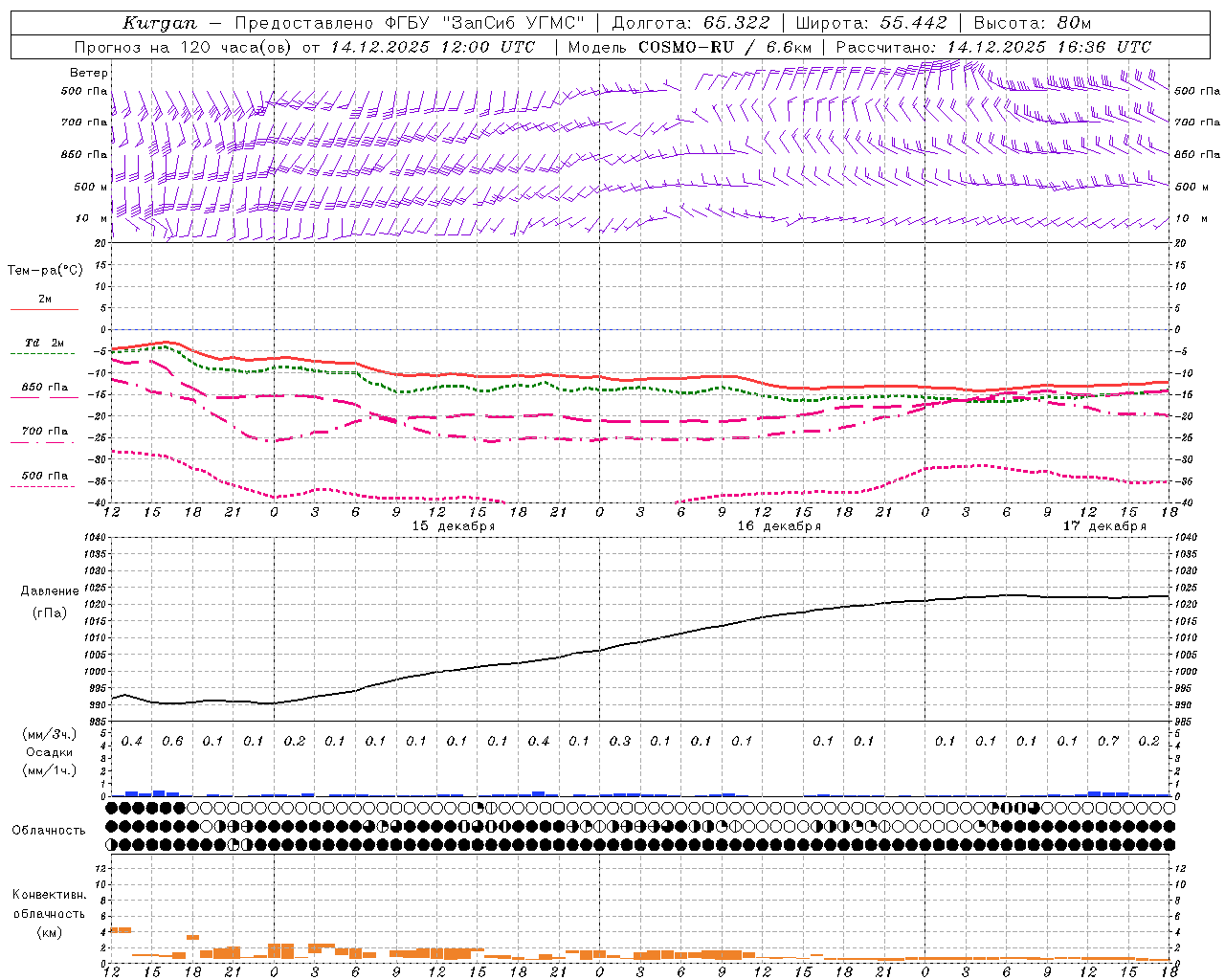Click the "Облачность" cloud cover label
Image resolution: width=1225 pixels, height=980 pixels.
tap(49, 831)
